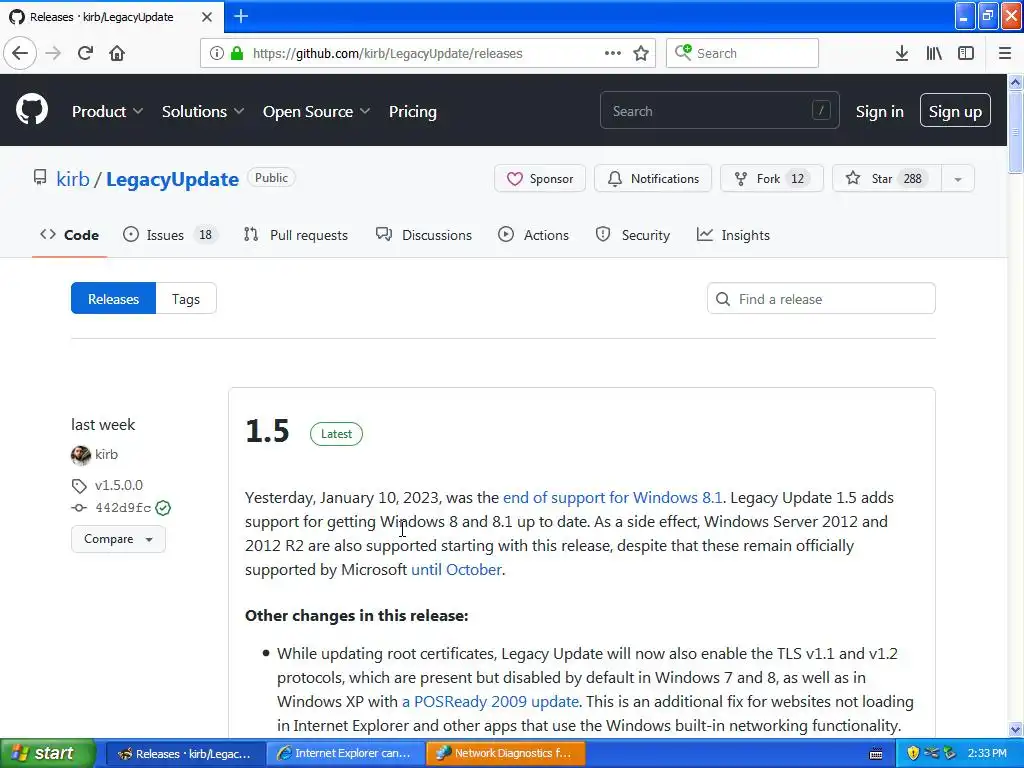The width and height of the screenshot is (1024, 768).
Task: Toggle the Firefox sidebar icon
Action: pos(966,53)
